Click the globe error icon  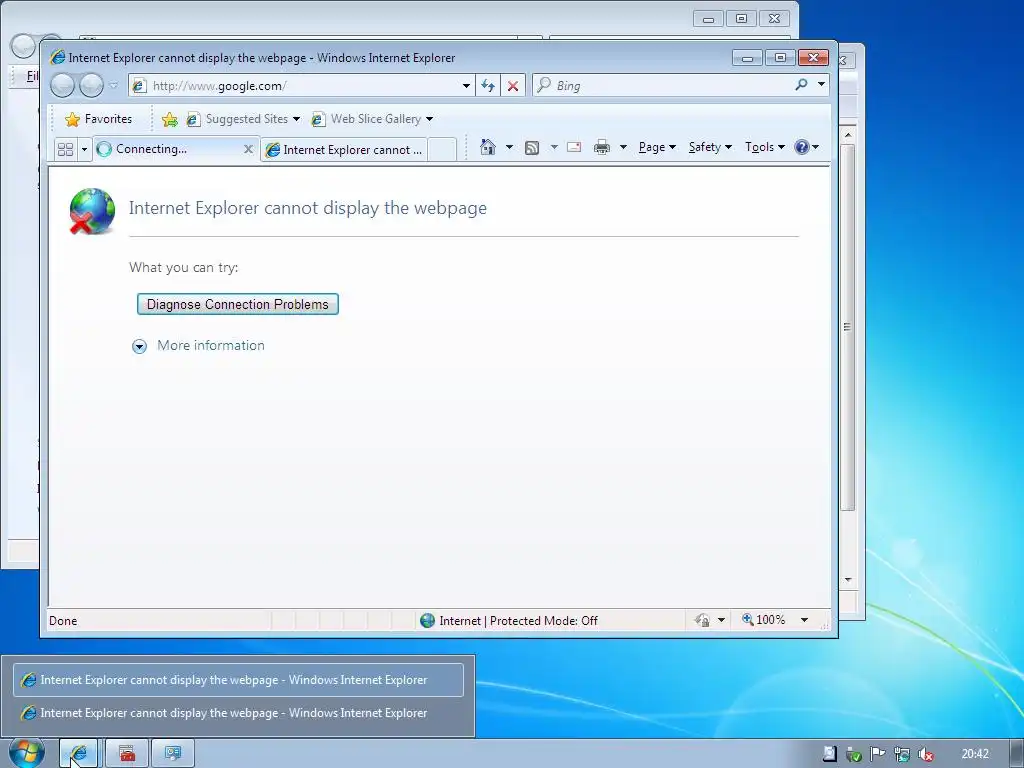(92, 211)
